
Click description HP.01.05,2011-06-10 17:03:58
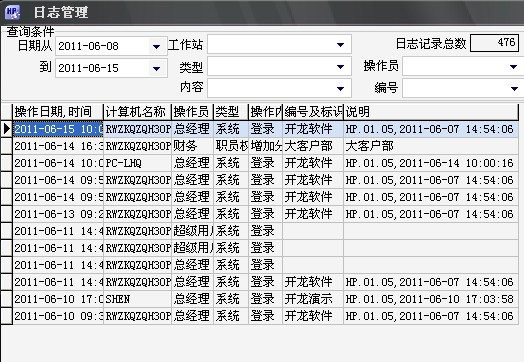pyautogui.click(x=431, y=299)
